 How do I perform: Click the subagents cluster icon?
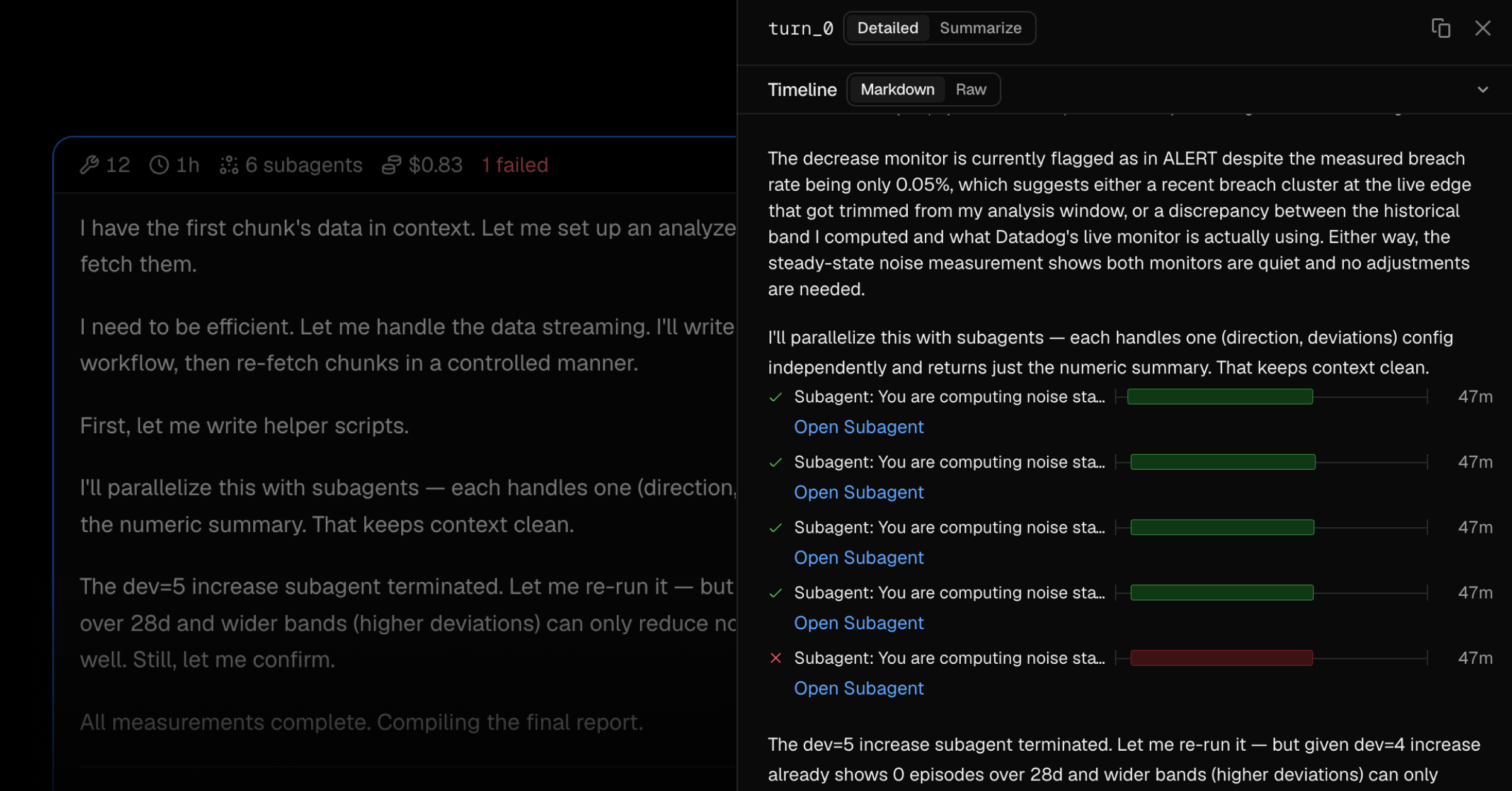coord(229,165)
